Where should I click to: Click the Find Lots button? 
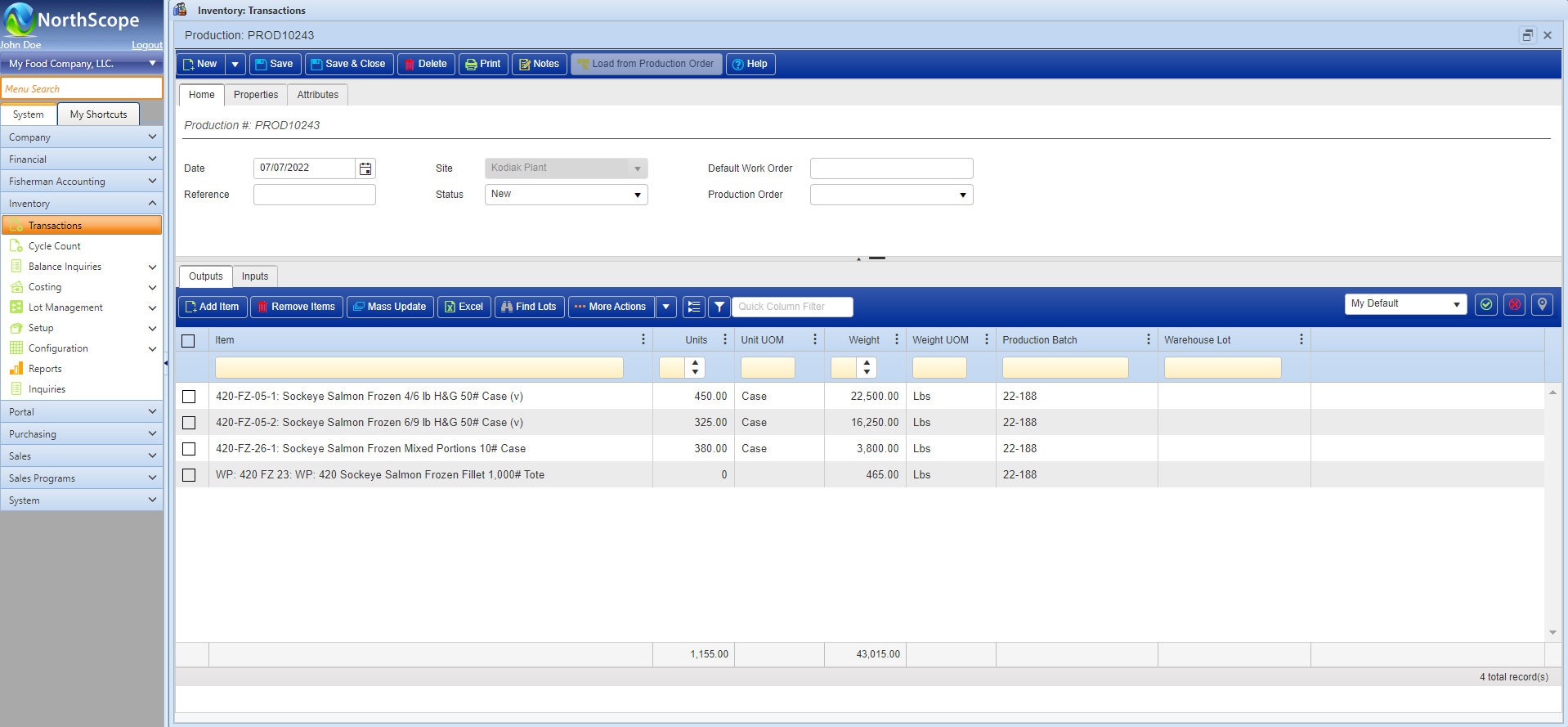click(x=528, y=307)
